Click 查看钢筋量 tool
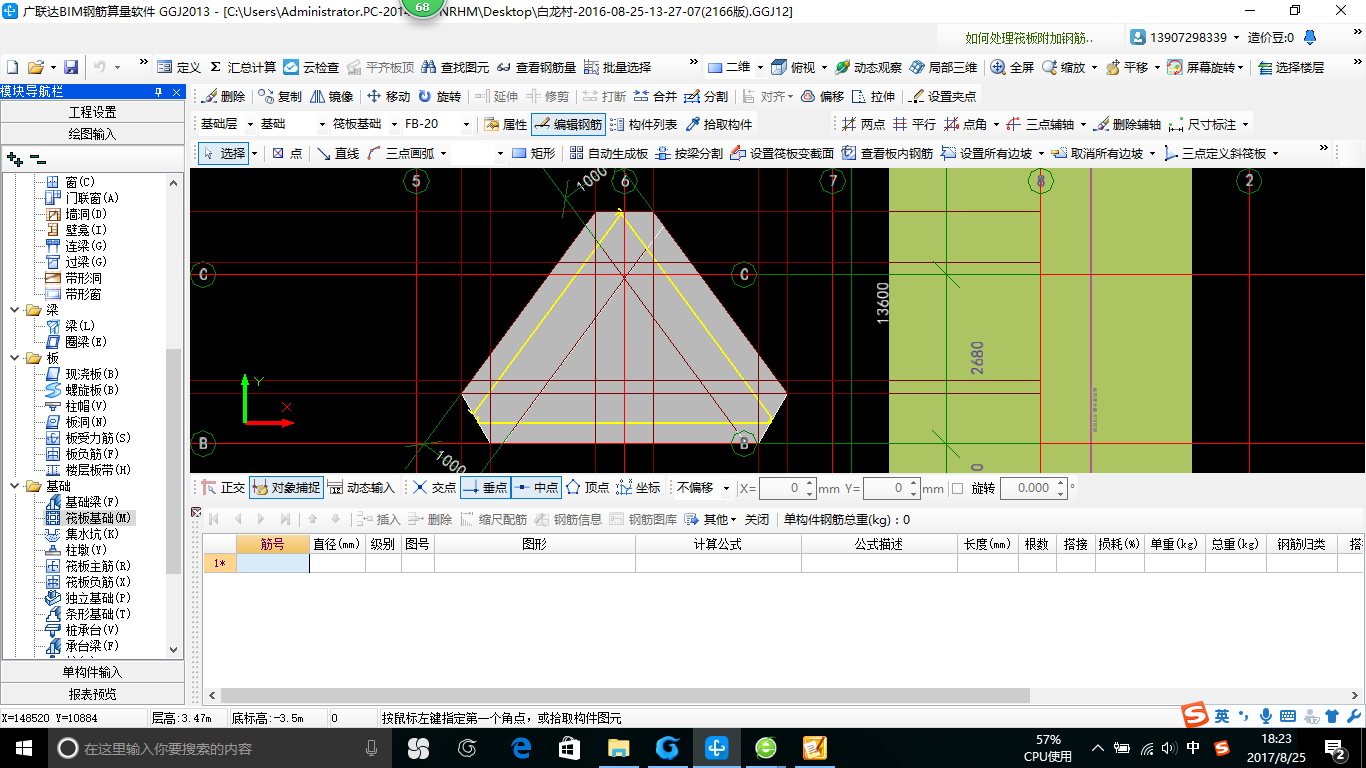Viewport: 1366px width, 768px height. pos(536,67)
